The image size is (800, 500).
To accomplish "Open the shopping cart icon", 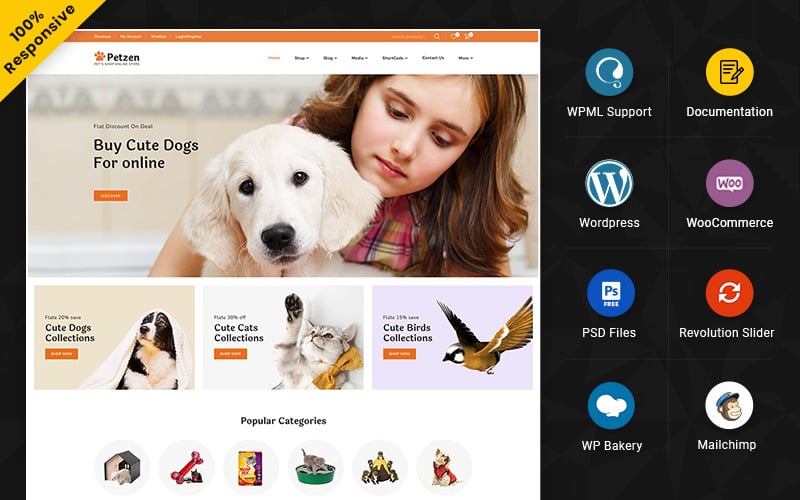I will click(467, 36).
